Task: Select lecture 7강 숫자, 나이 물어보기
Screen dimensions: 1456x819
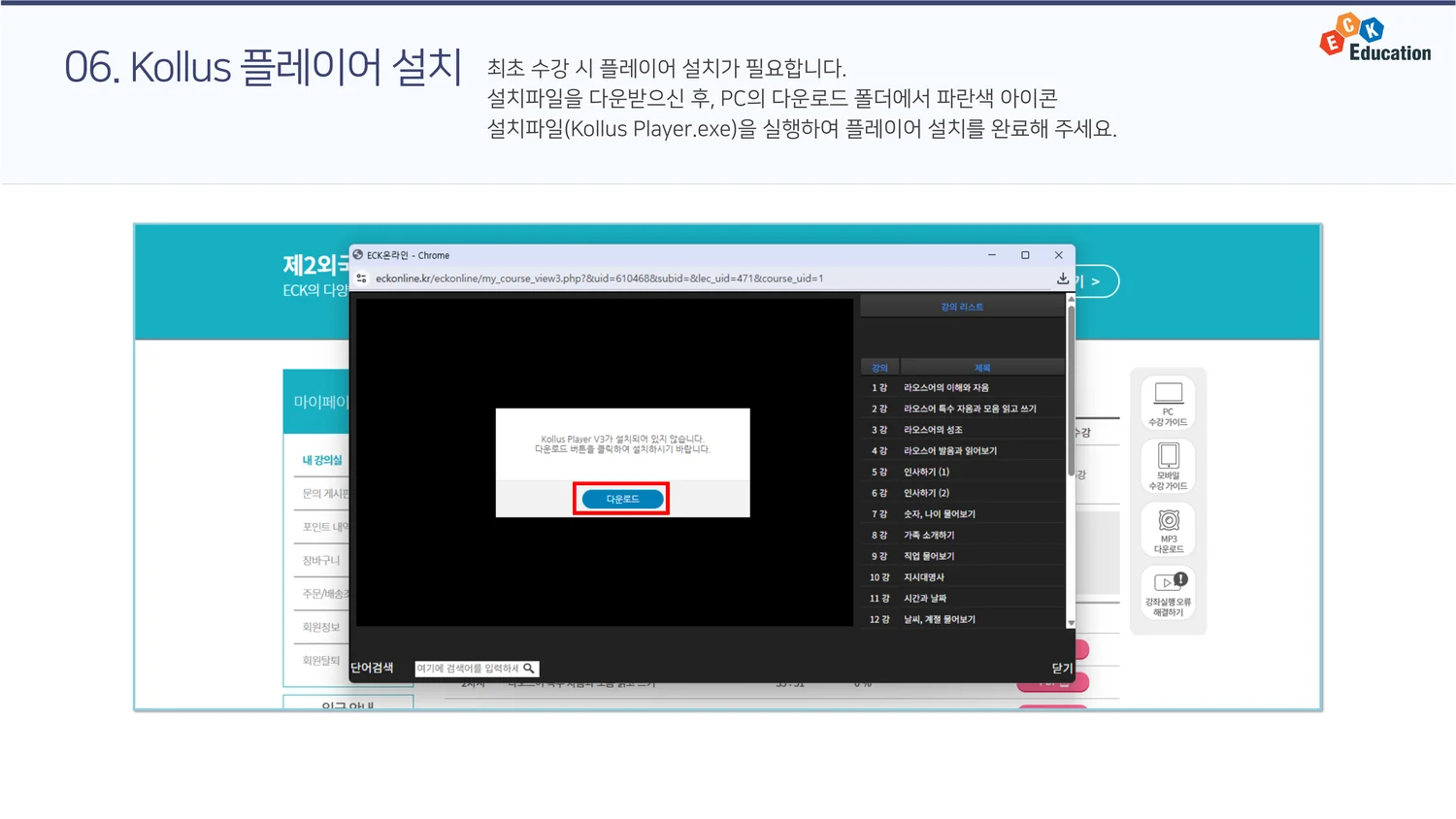Action: (962, 513)
